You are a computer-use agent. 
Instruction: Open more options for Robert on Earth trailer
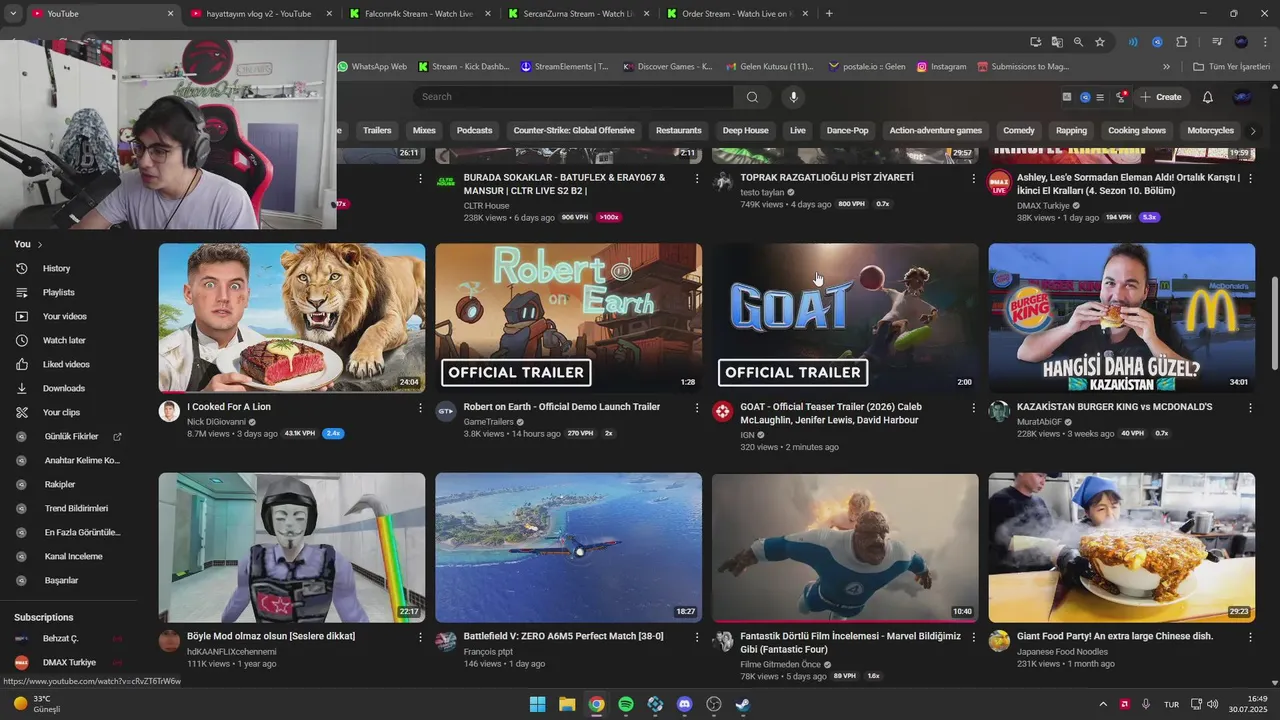(x=697, y=408)
